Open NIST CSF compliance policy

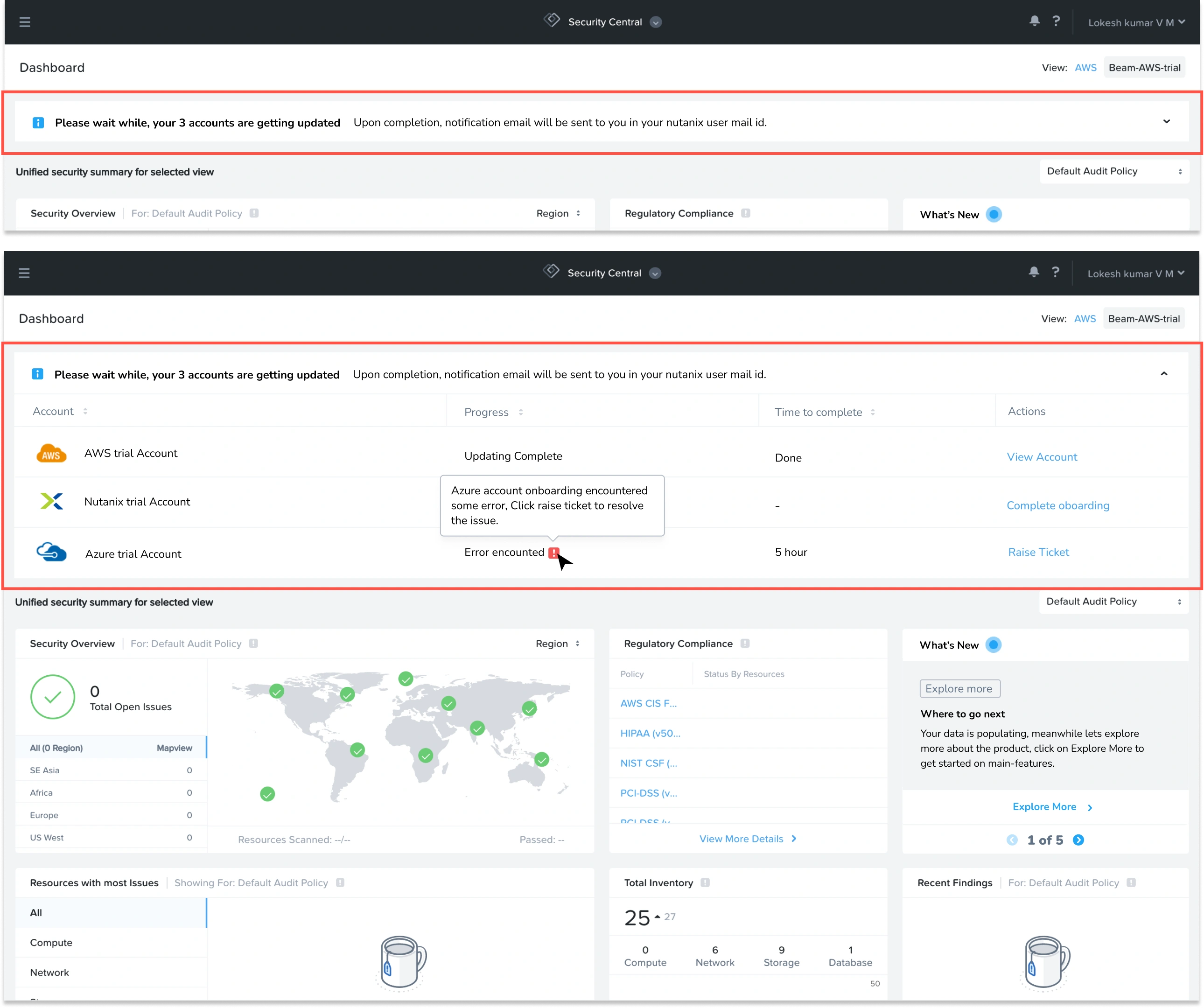[x=649, y=763]
